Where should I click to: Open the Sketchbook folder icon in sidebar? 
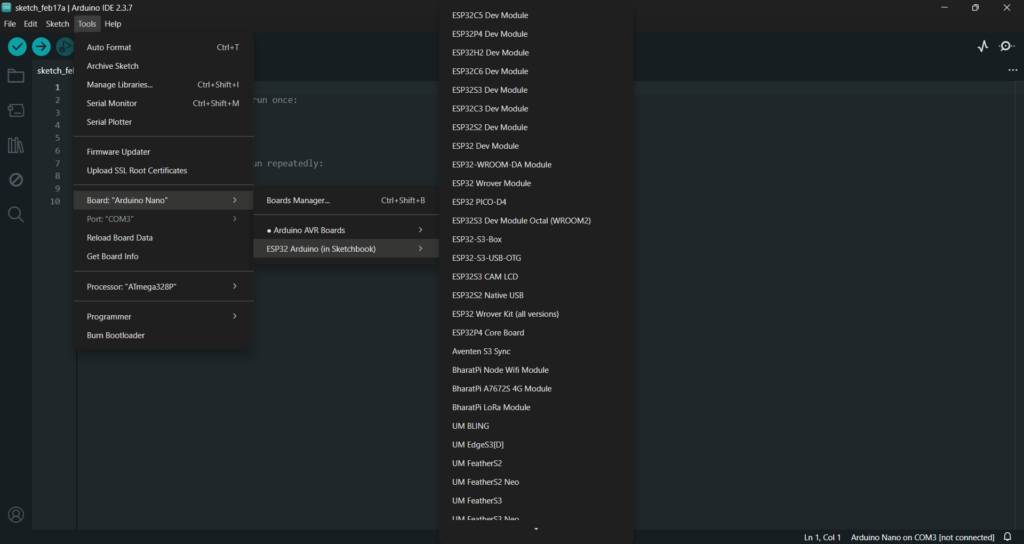[x=16, y=76]
